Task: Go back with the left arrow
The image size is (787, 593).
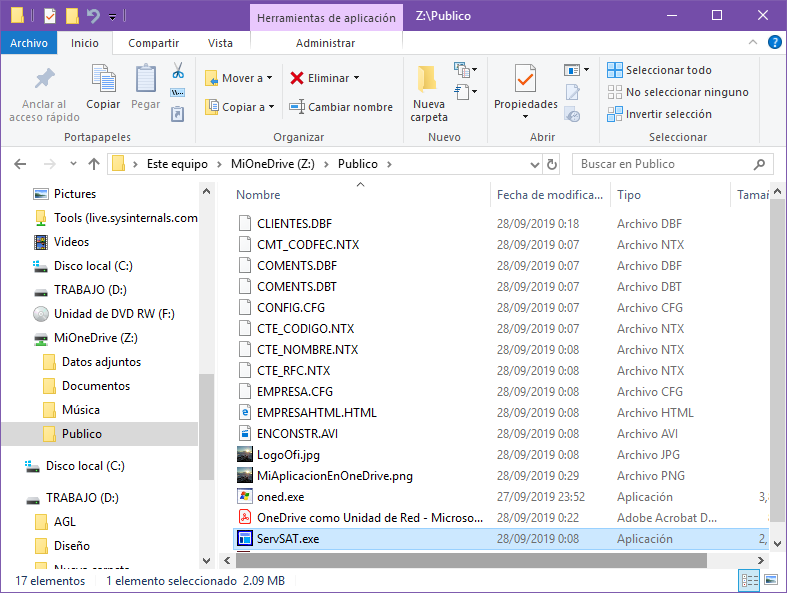Action: [x=20, y=164]
